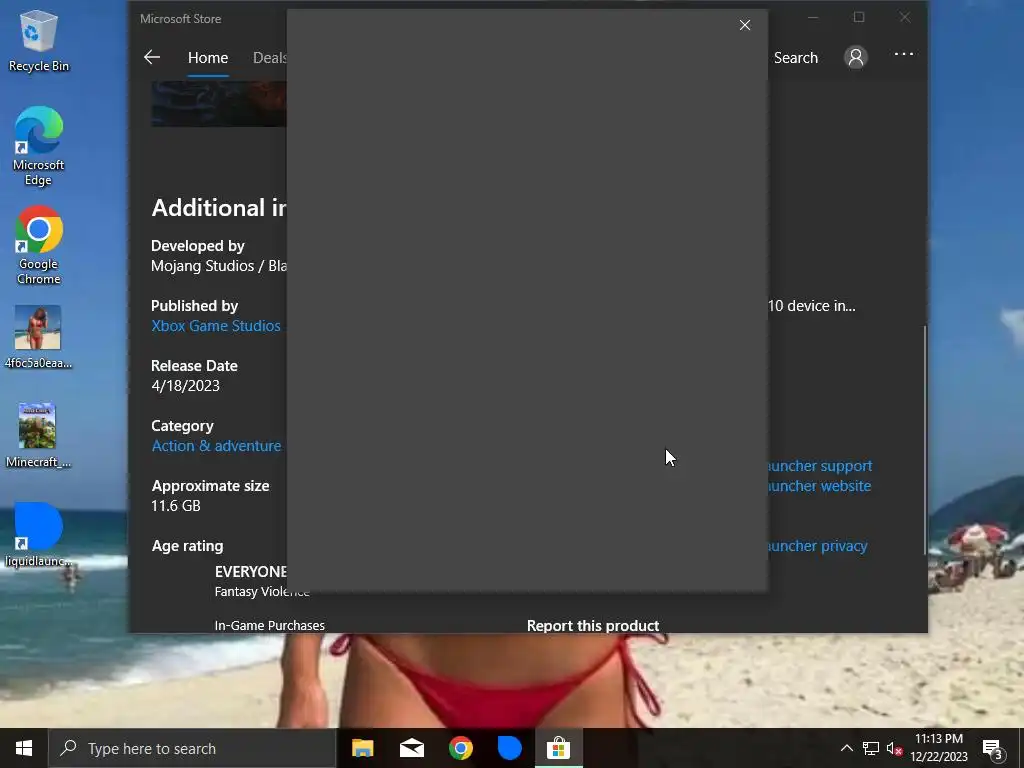
Task: Open the See more ellipsis menu
Action: pos(904,54)
